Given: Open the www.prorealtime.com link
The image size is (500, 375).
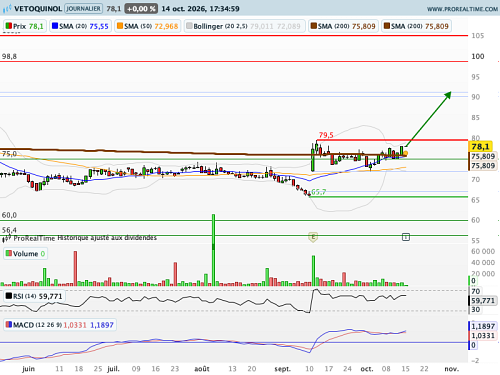Looking at the screenshot, I should [x=462, y=9].
